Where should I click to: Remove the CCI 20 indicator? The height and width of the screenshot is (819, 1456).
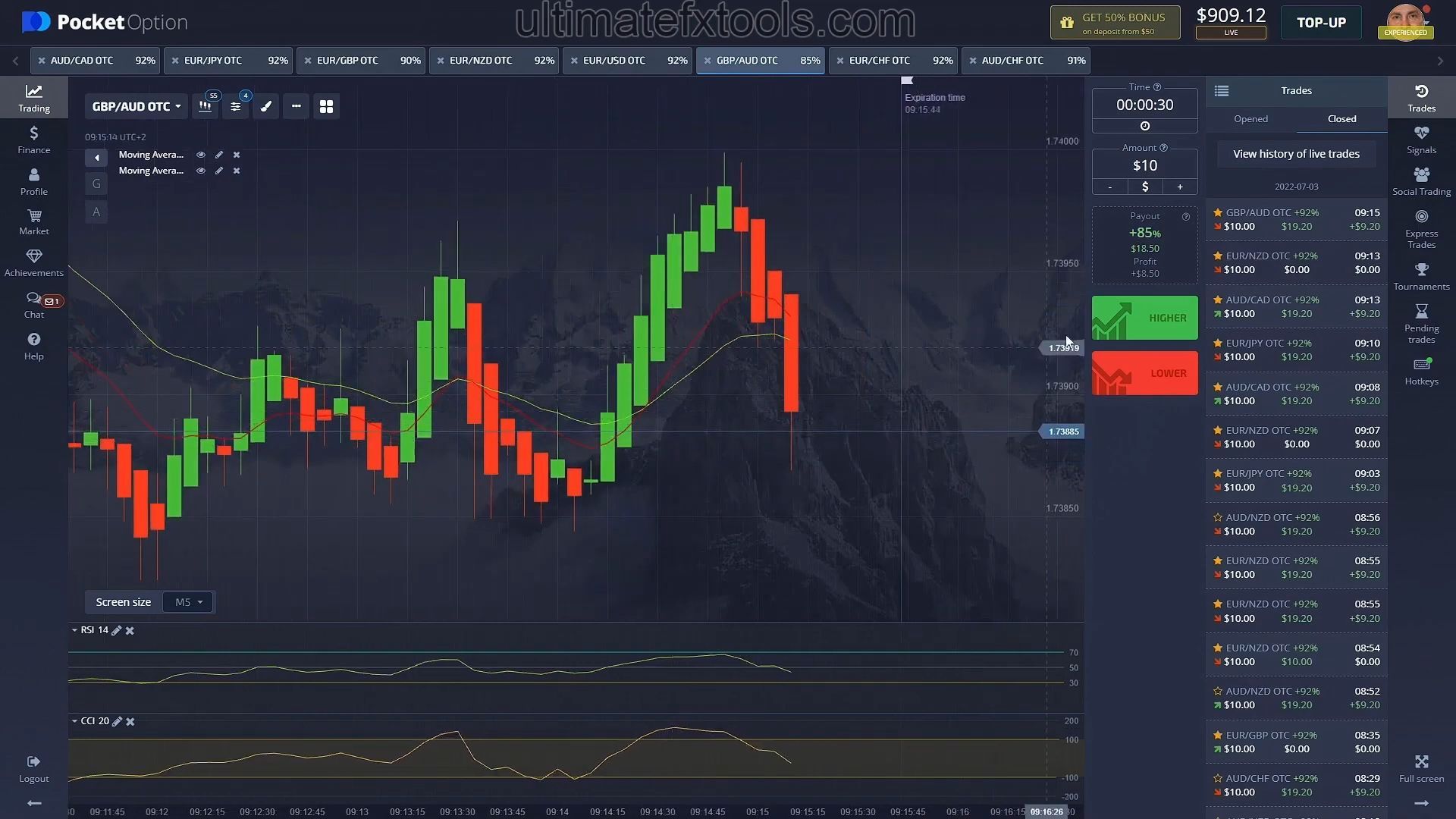pos(130,722)
